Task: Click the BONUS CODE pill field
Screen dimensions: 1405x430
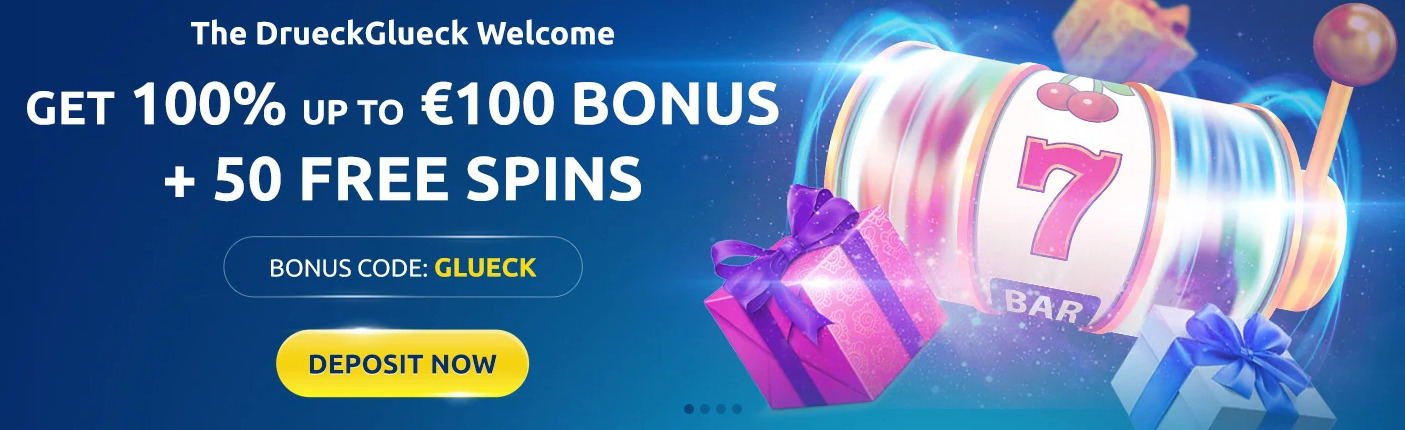Action: pos(403,267)
